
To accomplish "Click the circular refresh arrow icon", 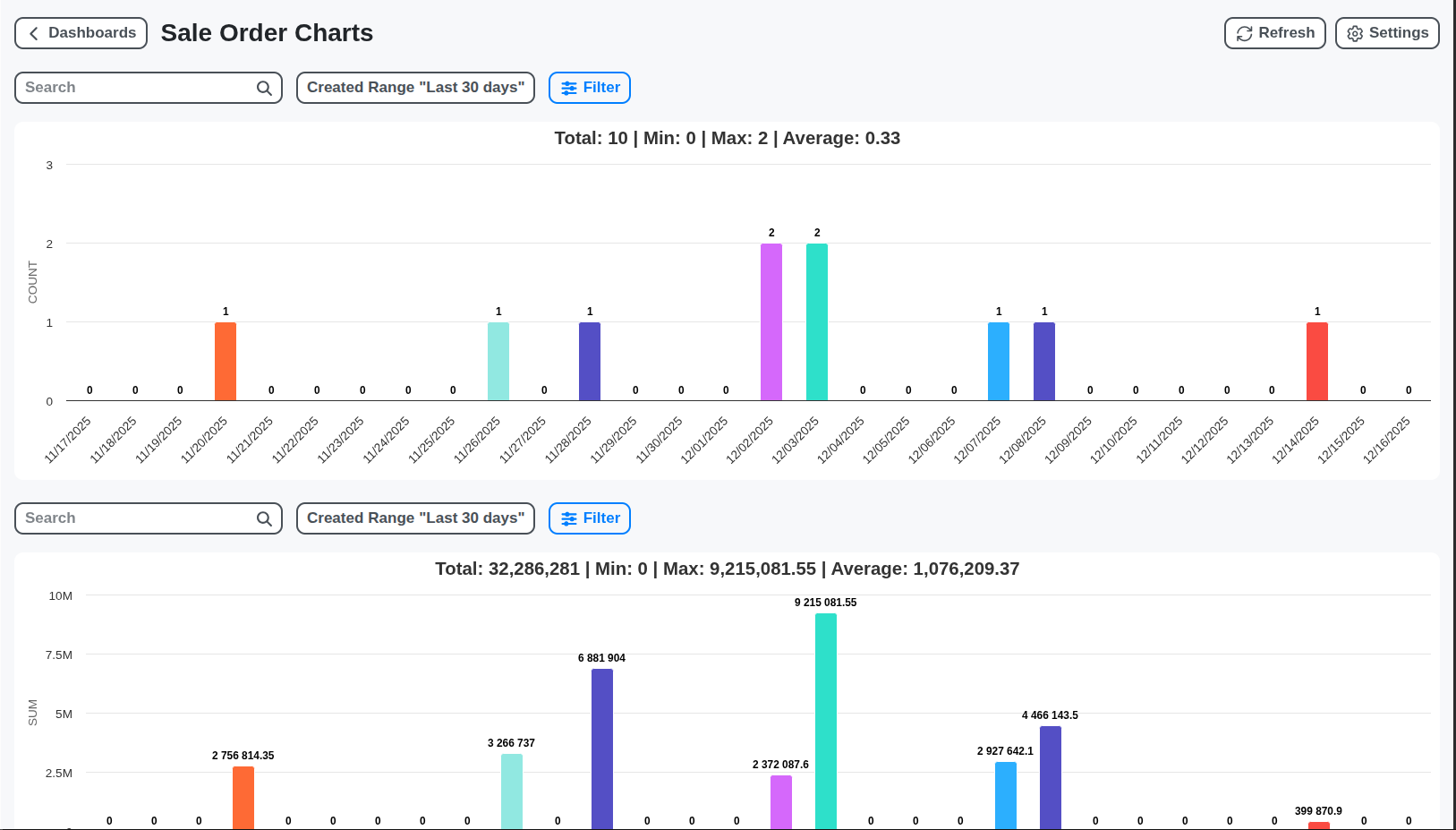I will (1244, 33).
